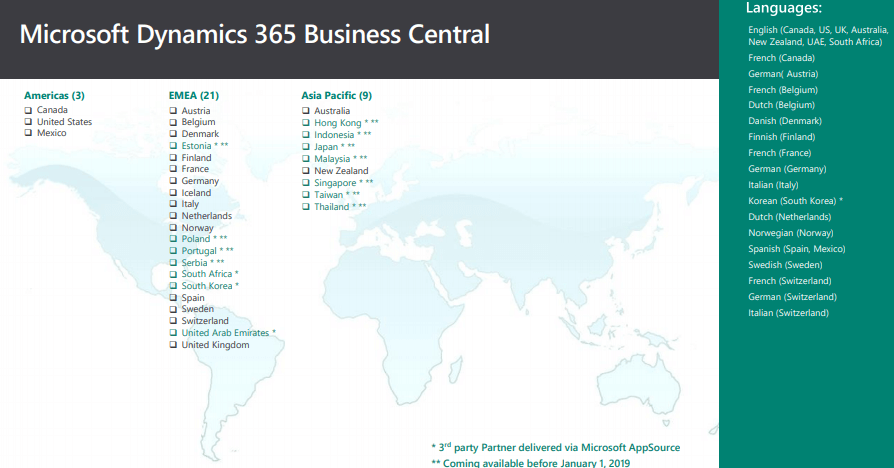Click 'Spain' in the EMEA list
Viewport: 894px width, 468px height.
tap(193, 298)
